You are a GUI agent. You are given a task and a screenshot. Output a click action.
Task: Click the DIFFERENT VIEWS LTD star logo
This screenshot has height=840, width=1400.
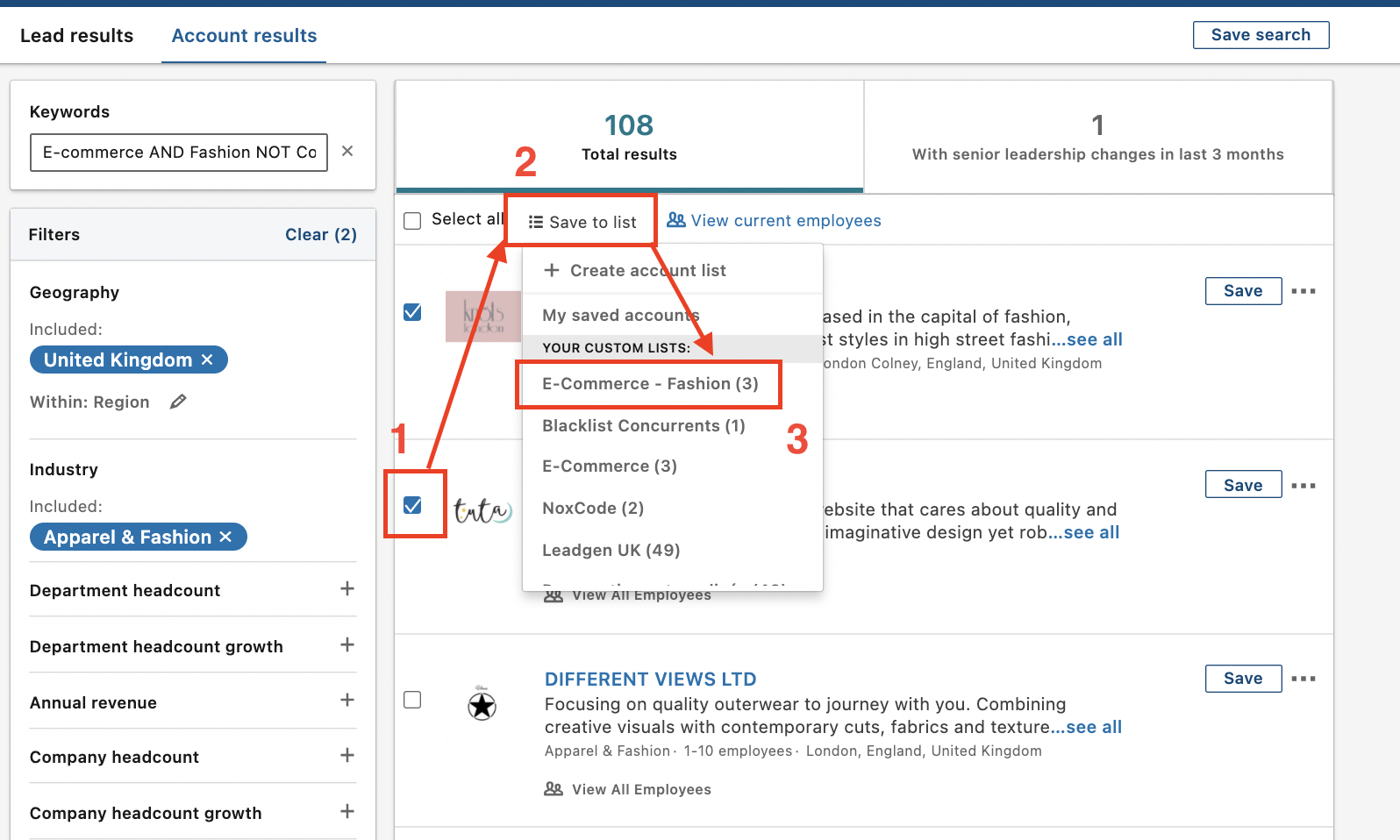tap(482, 704)
